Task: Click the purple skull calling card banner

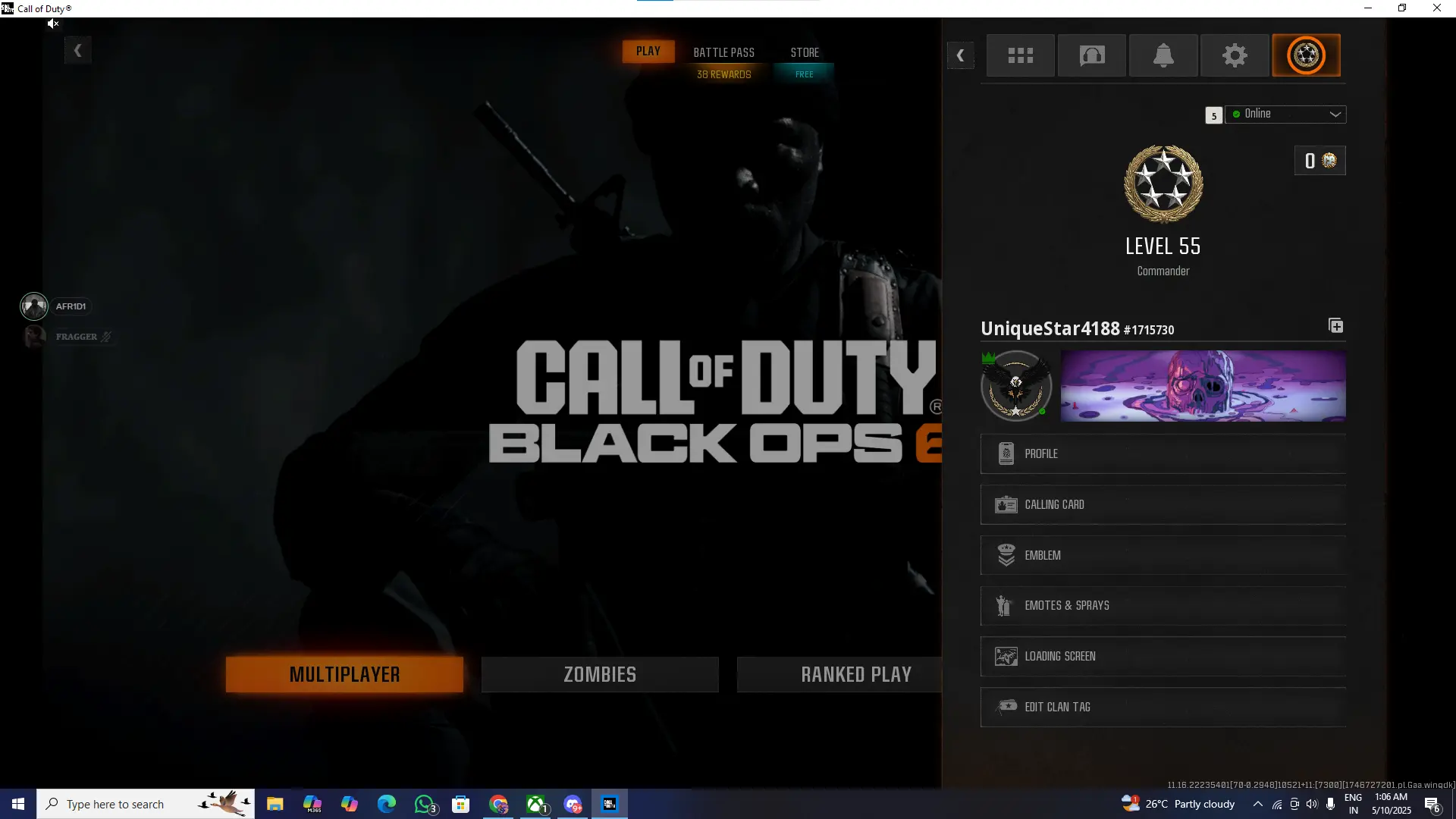Action: pos(1203,386)
